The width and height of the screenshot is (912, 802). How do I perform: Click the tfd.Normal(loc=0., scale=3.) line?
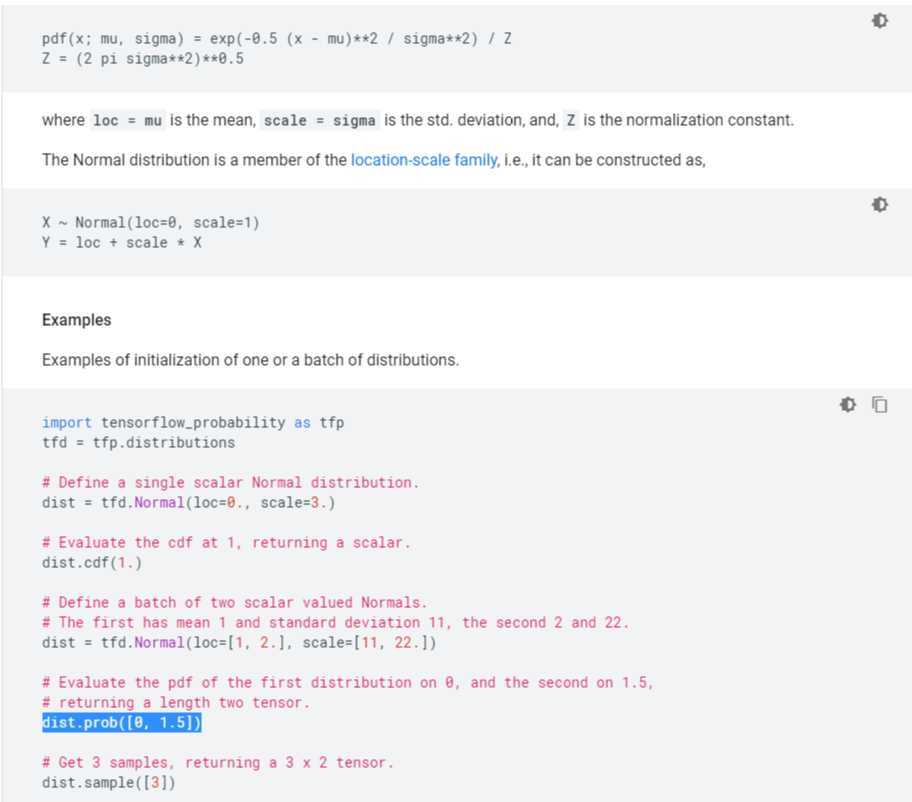pyautogui.click(x=189, y=503)
